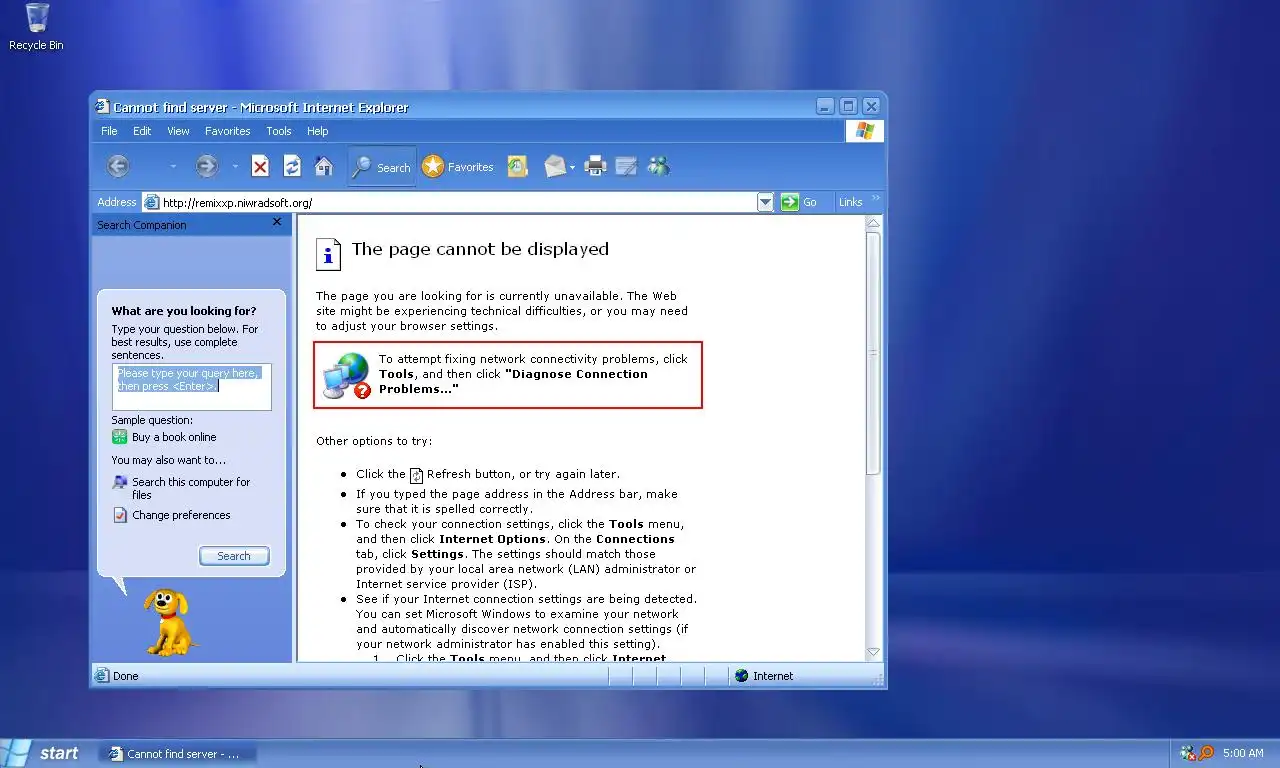Click the search query text box
Viewport: 1280px width, 768px height.
[191, 387]
